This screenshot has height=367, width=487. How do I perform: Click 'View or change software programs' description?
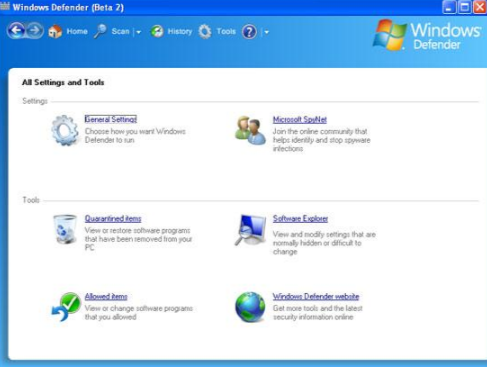pyautogui.click(x=139, y=312)
